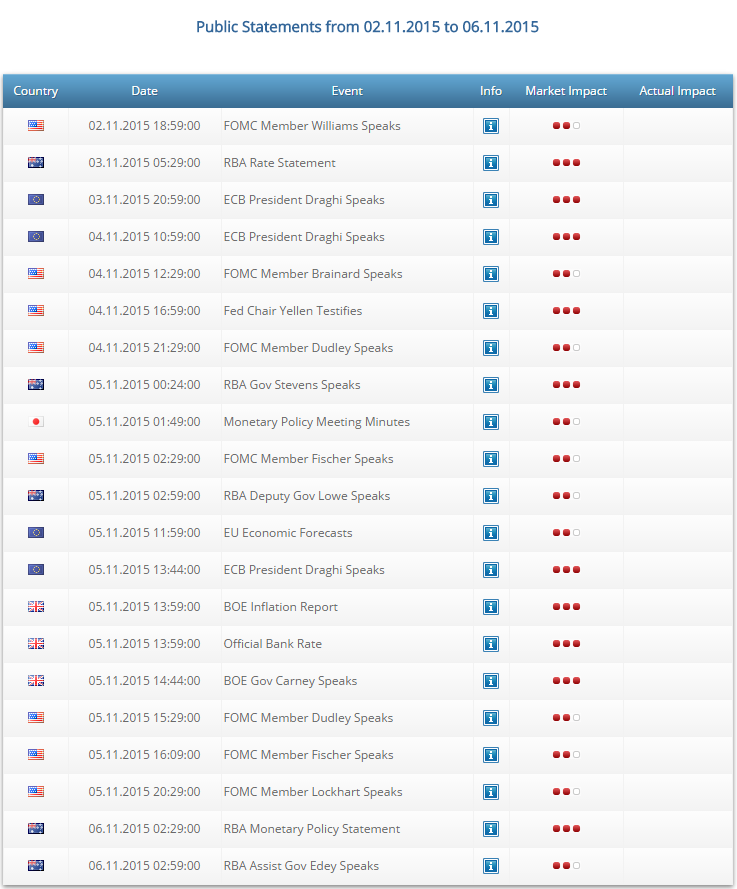This screenshot has width=737, height=889.
Task: View info icon for BOE Inflation Report
Action: click(491, 607)
